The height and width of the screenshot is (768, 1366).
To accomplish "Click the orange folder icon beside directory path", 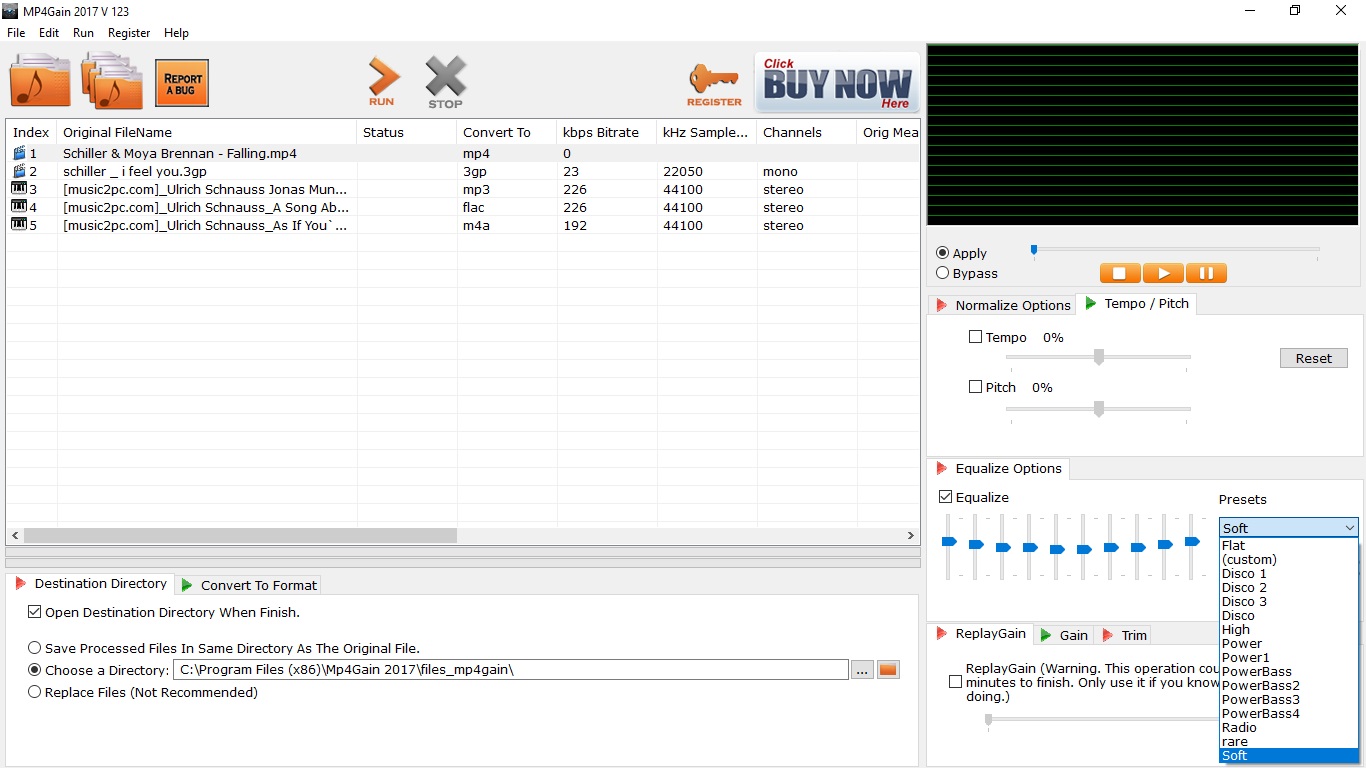I will [888, 670].
